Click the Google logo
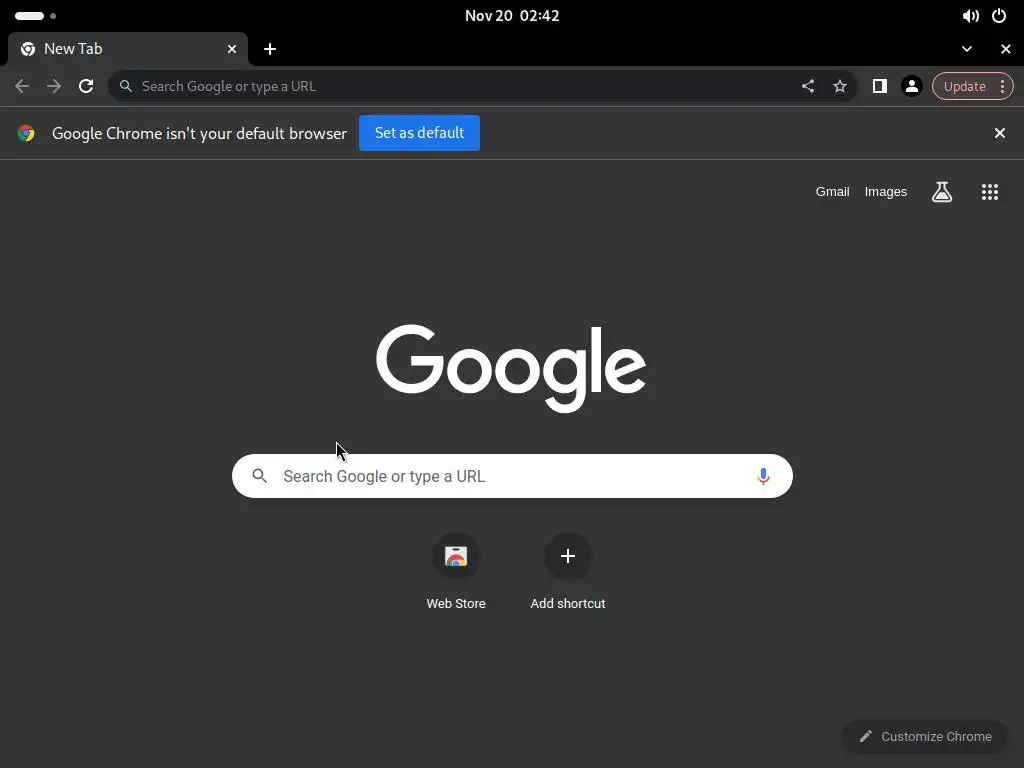The image size is (1024, 768). 511,368
